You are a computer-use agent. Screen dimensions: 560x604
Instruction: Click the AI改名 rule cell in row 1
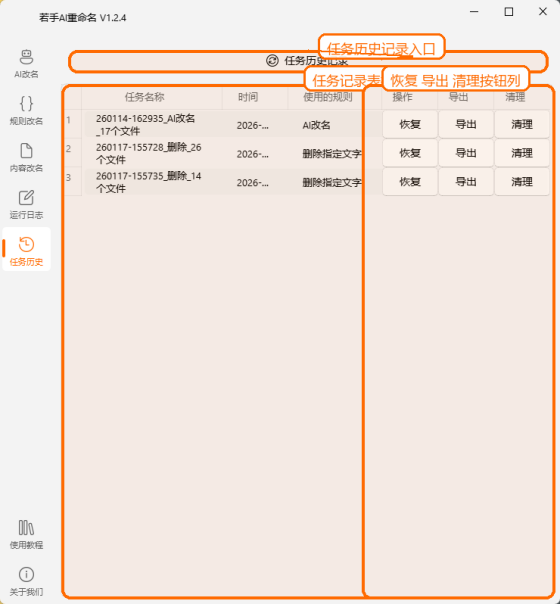pos(316,125)
